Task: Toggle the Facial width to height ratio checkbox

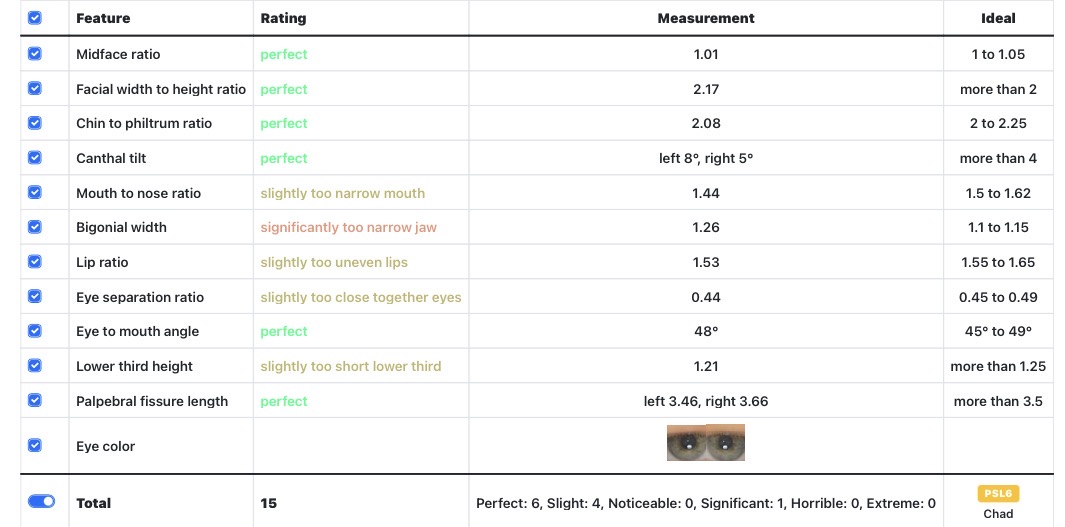Action: [x=35, y=88]
